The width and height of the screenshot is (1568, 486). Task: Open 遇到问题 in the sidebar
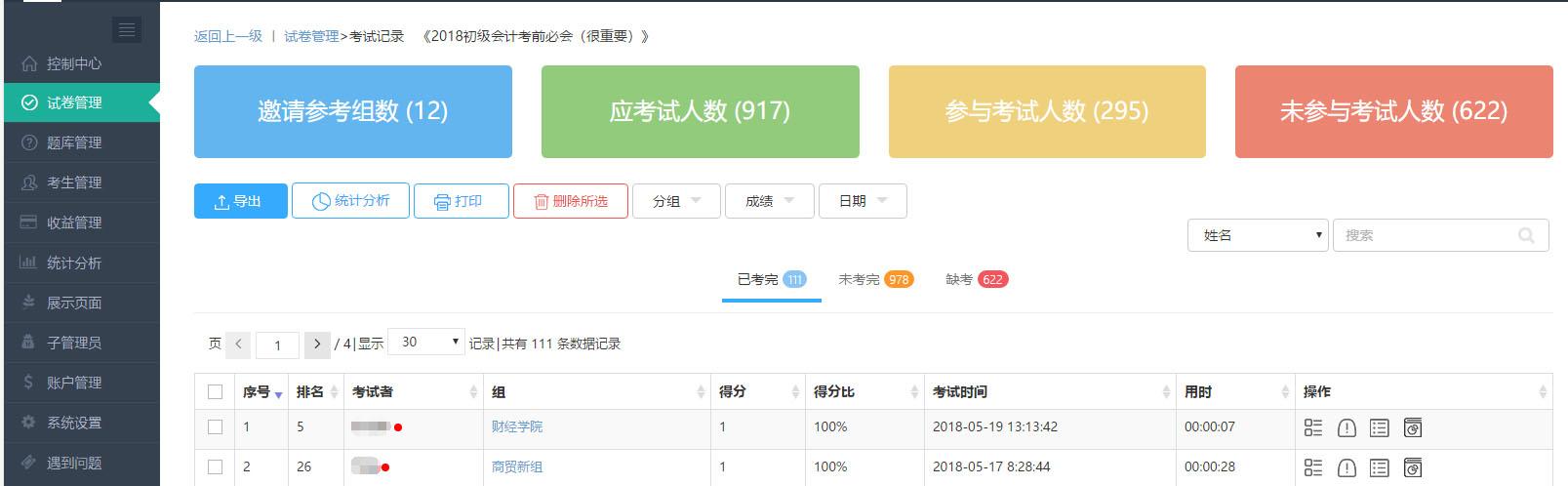[80, 463]
